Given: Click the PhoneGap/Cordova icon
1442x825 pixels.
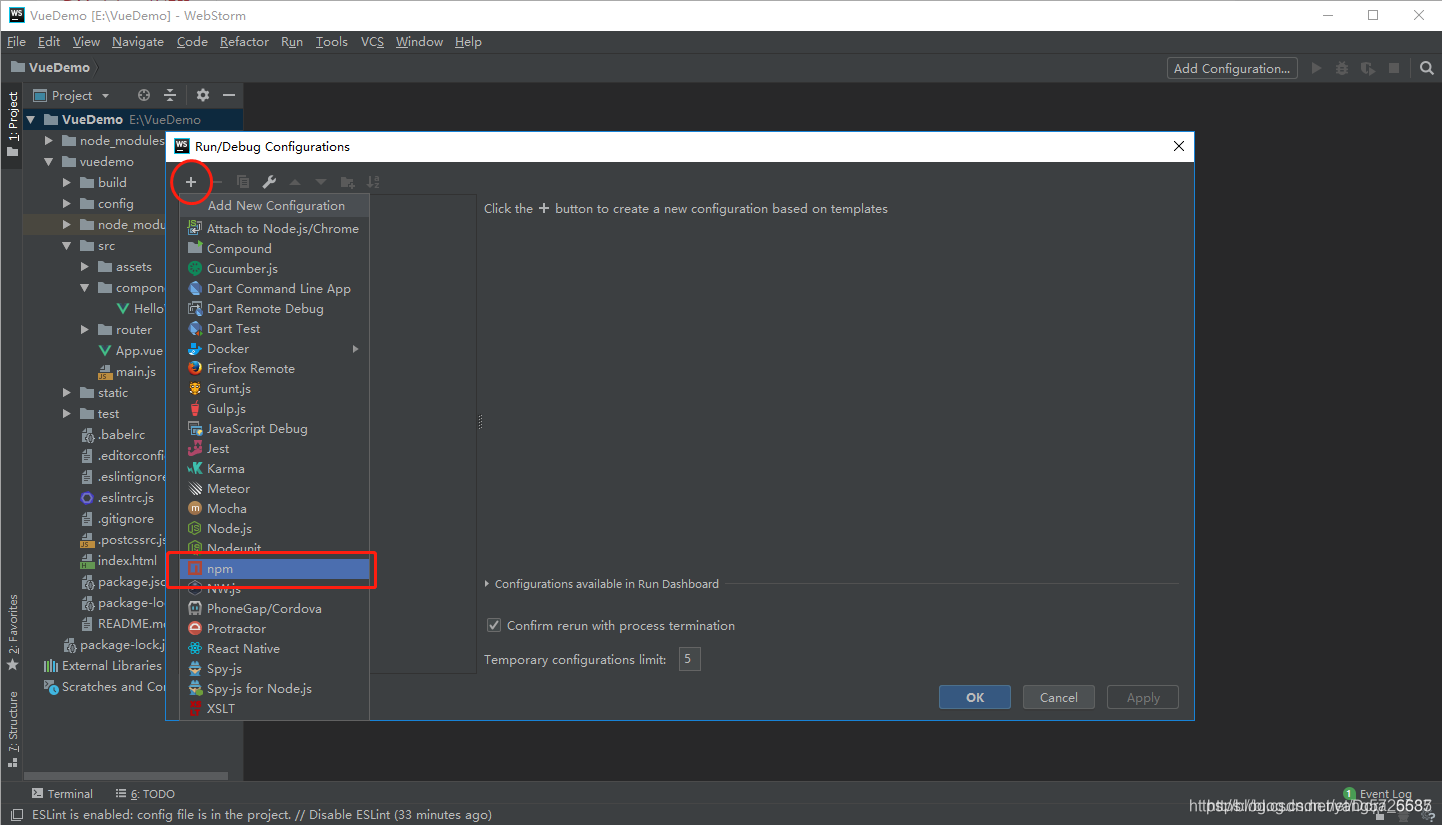Looking at the screenshot, I should coord(195,608).
